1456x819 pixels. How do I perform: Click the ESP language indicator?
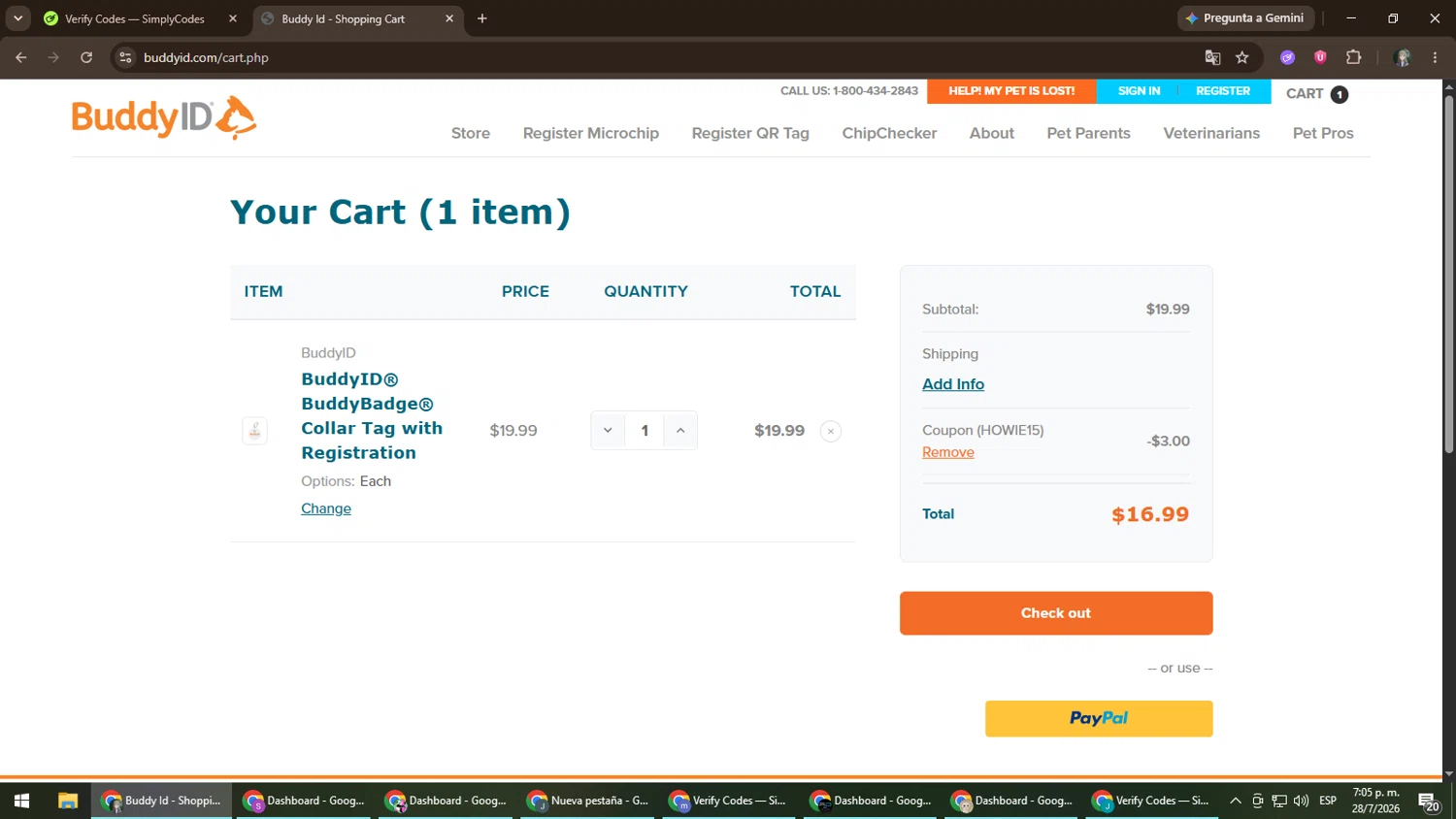(1328, 801)
